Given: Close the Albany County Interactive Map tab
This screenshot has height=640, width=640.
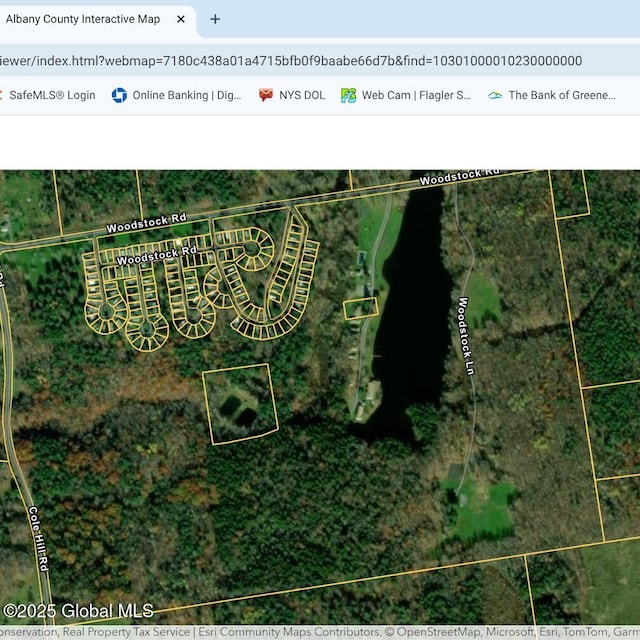Looking at the screenshot, I should [181, 19].
